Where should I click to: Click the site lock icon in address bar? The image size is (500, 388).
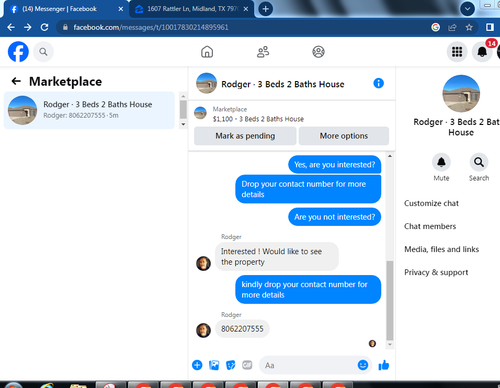tap(65, 27)
